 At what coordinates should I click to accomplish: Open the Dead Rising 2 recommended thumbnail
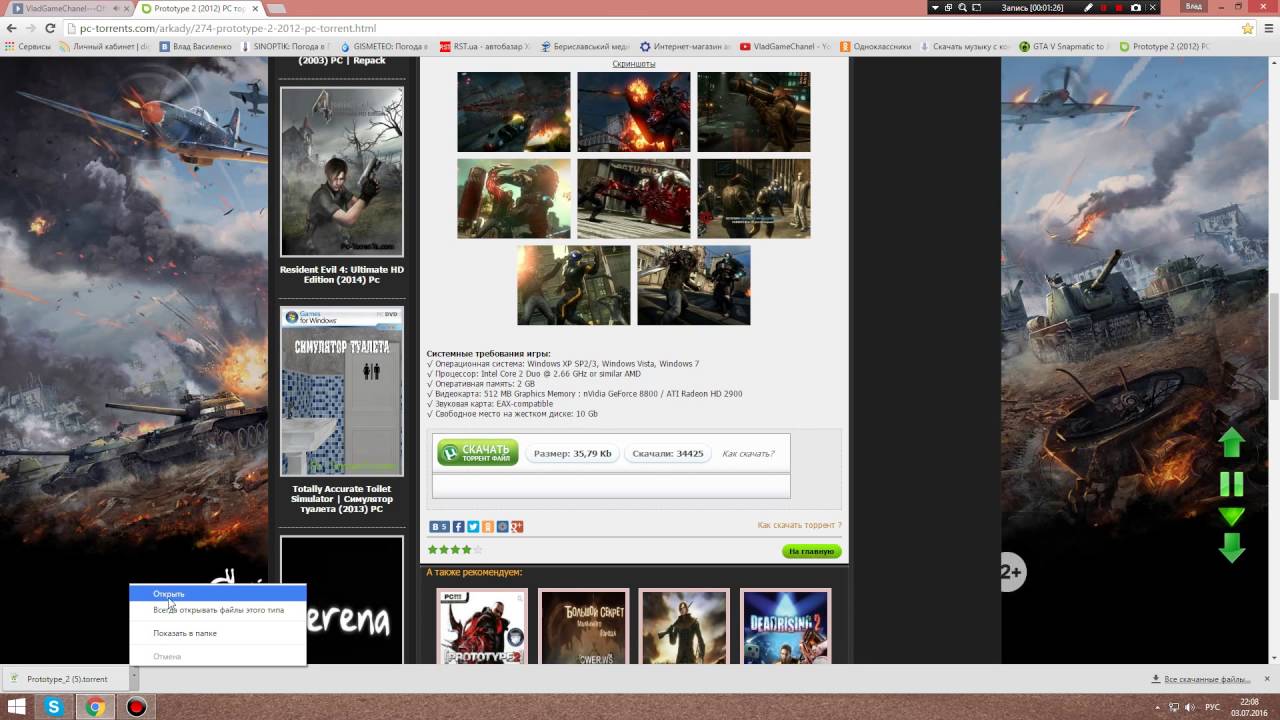coord(786,628)
